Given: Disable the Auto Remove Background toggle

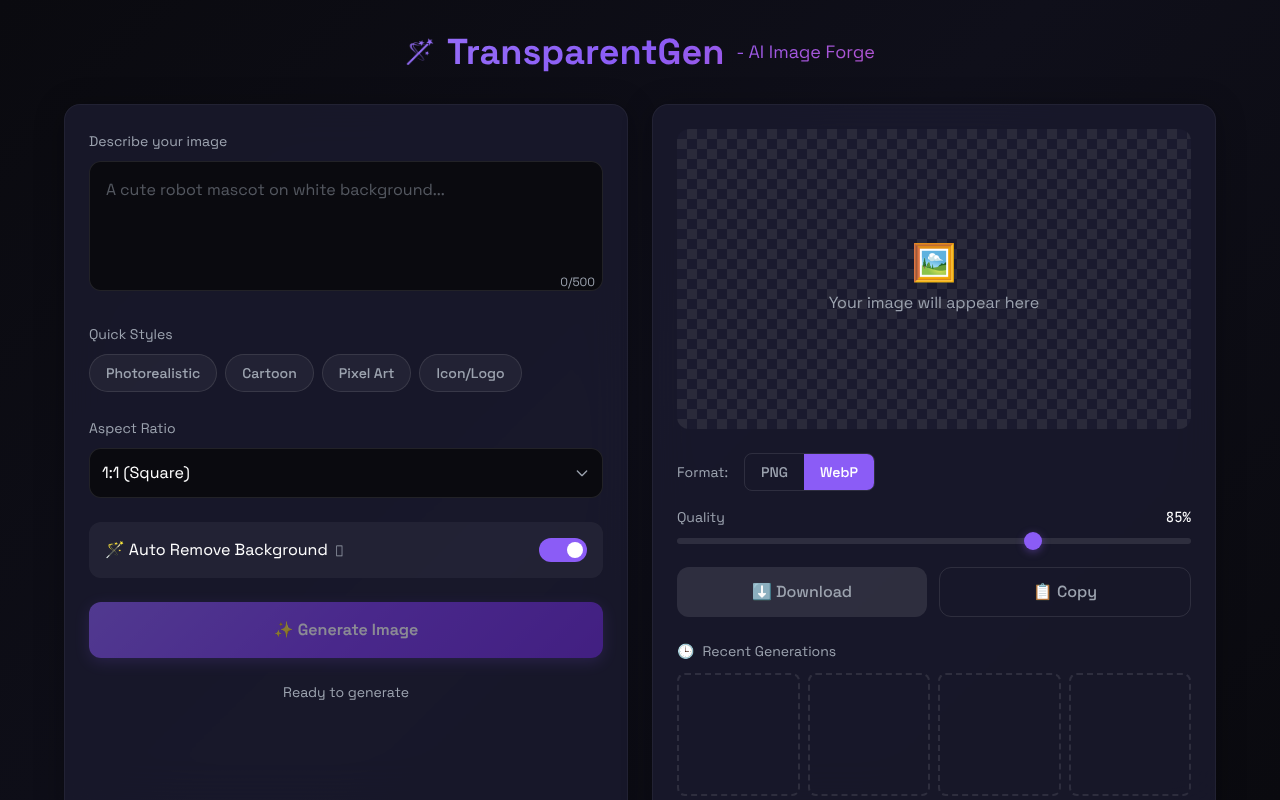Looking at the screenshot, I should point(563,550).
